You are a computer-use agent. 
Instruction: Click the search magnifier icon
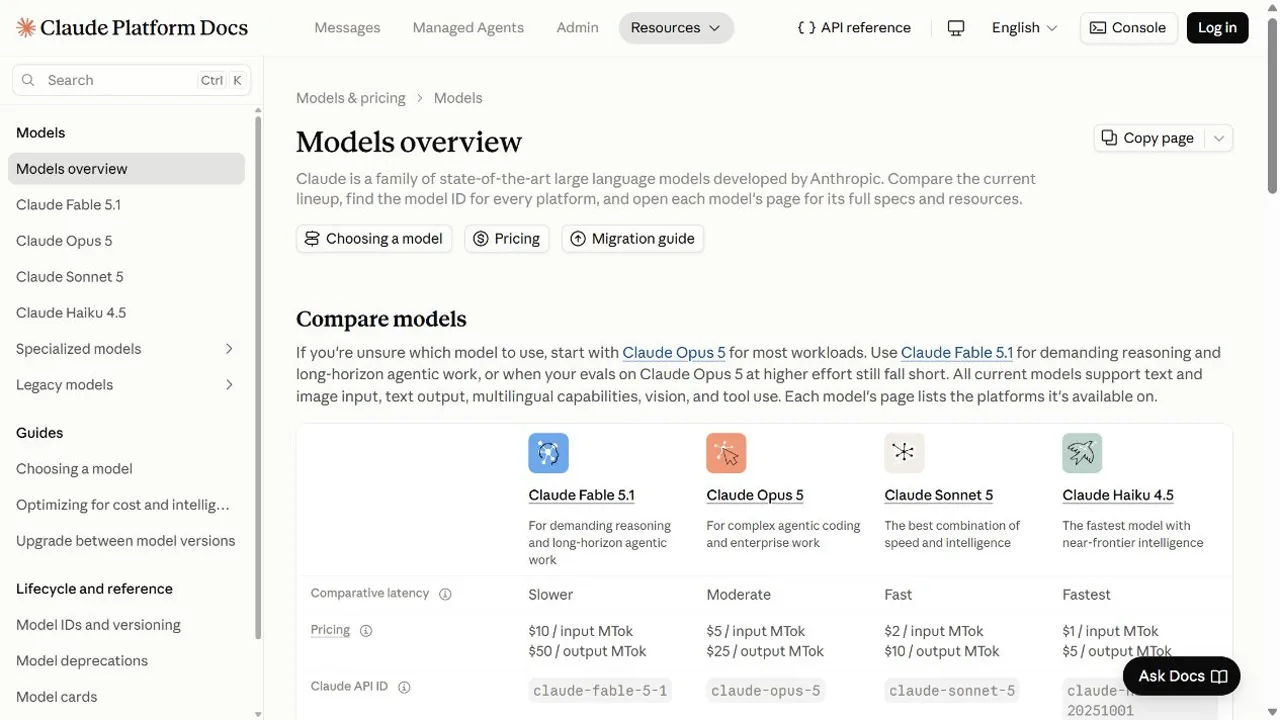click(x=28, y=80)
